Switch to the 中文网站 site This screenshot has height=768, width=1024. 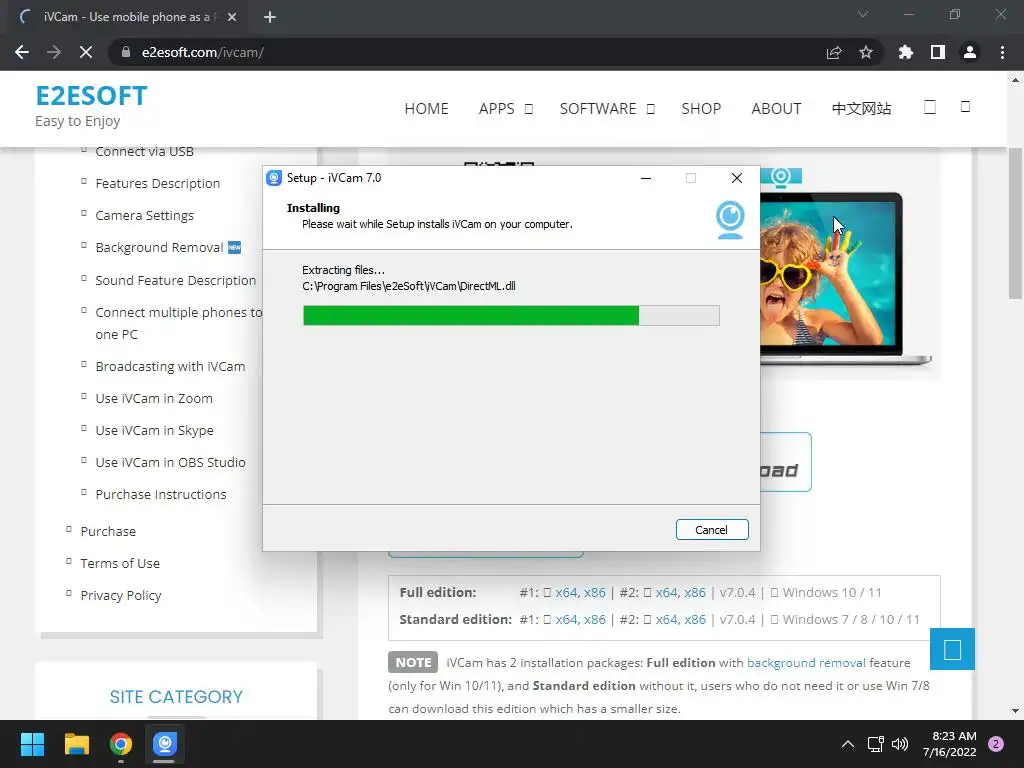[861, 108]
